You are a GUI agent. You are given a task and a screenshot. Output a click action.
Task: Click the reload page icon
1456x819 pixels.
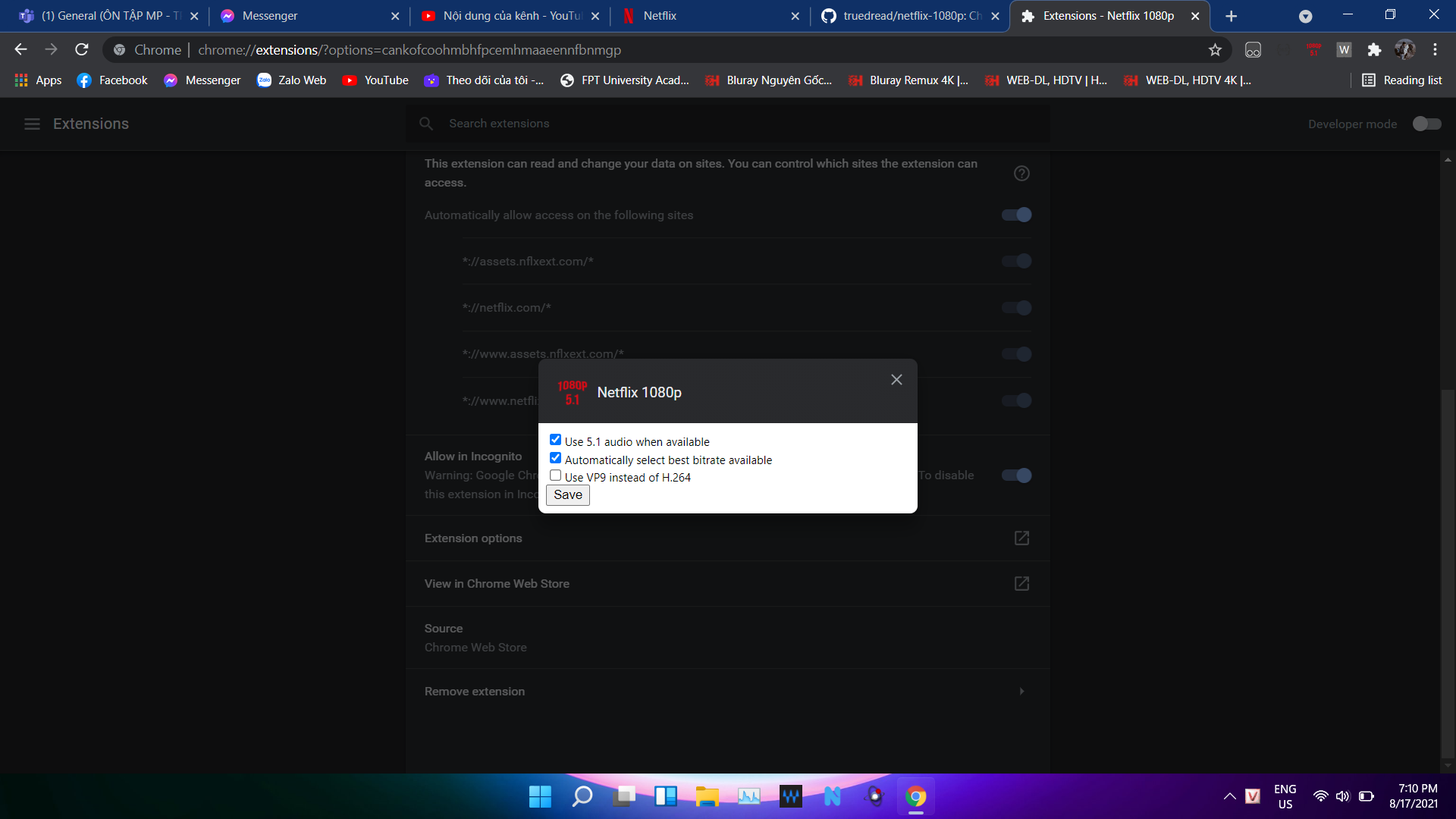pos(82,50)
